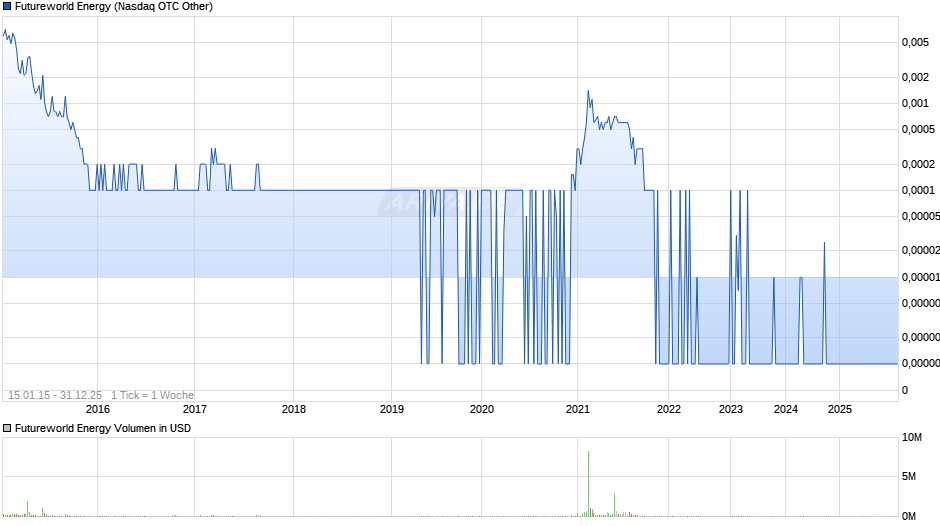
Task: Click the date range text '15.01.15 - 31.12.25'
Action: tap(55, 395)
